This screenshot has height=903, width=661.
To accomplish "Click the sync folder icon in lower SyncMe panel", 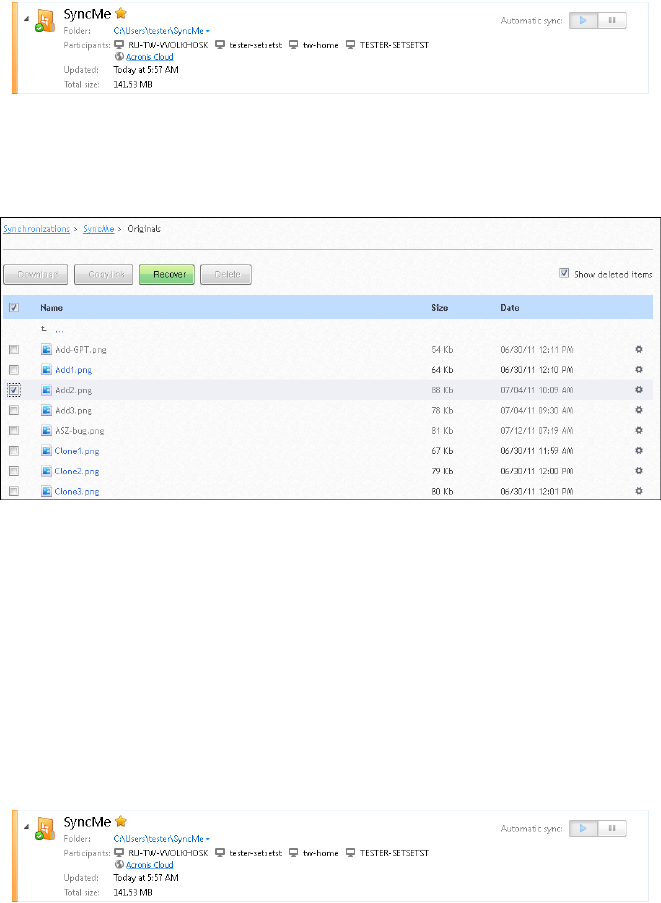I will [45, 829].
